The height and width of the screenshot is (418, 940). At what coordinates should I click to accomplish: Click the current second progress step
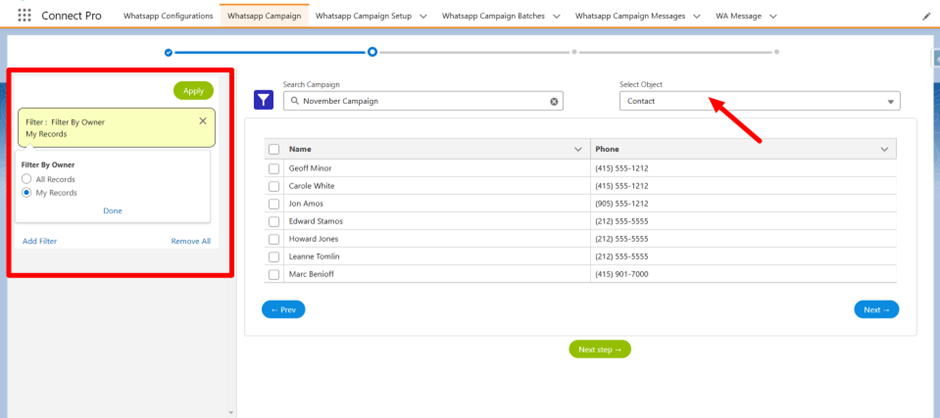click(372, 52)
